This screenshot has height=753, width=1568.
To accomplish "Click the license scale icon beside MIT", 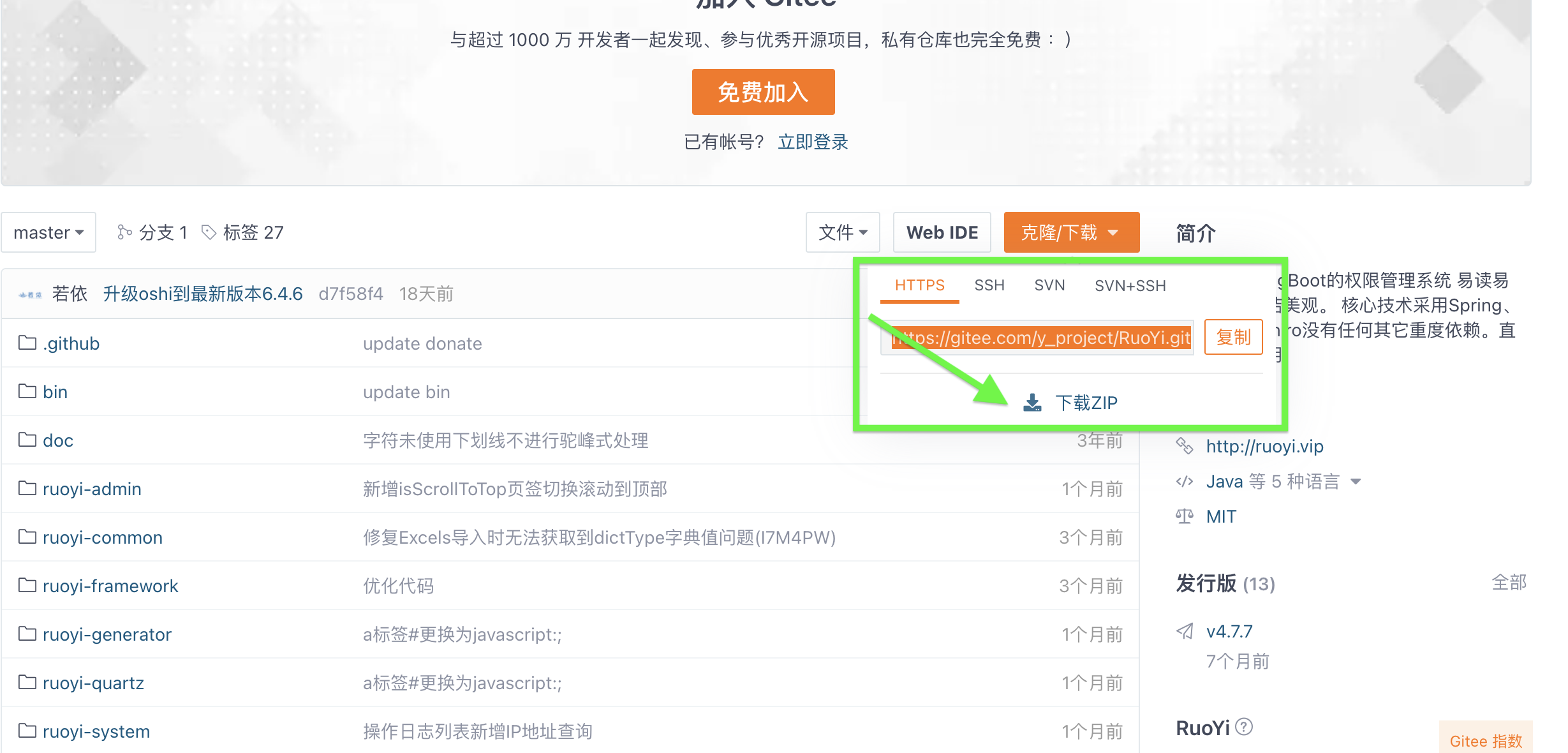I will click(x=1185, y=516).
